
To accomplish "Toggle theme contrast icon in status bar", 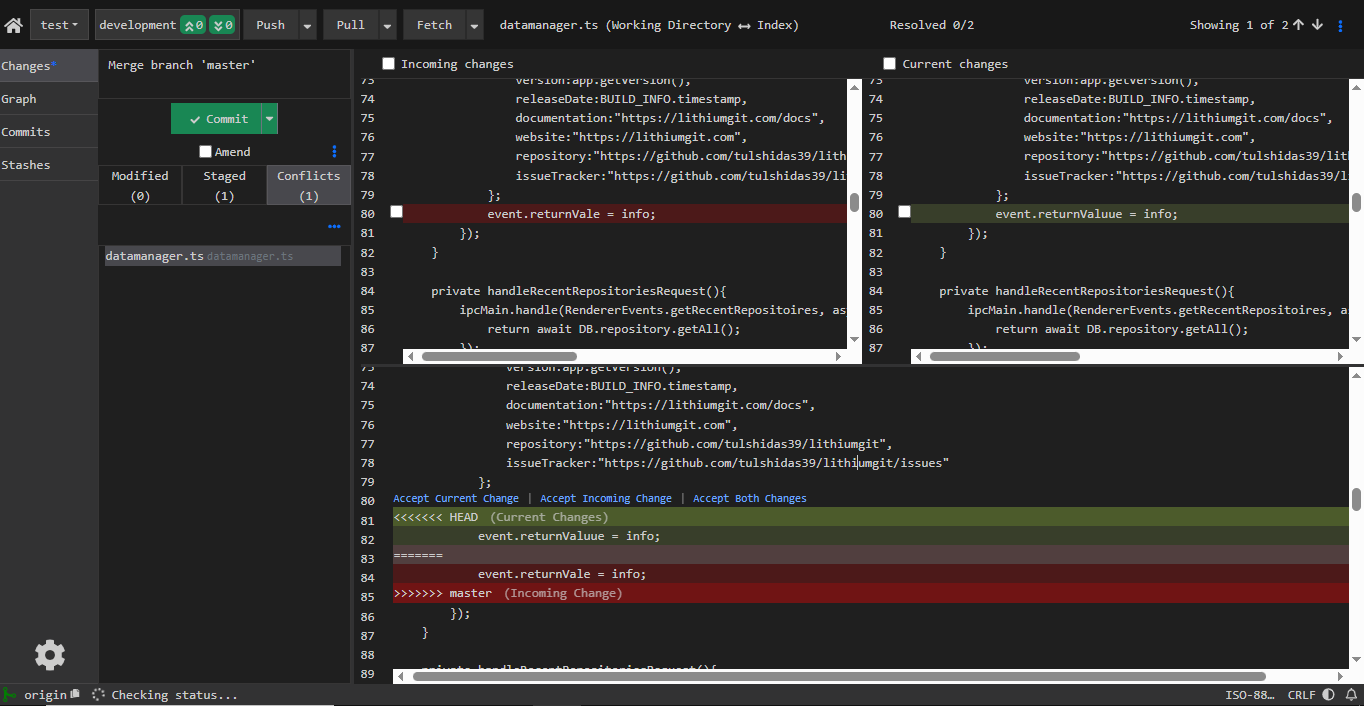I will coord(1328,694).
